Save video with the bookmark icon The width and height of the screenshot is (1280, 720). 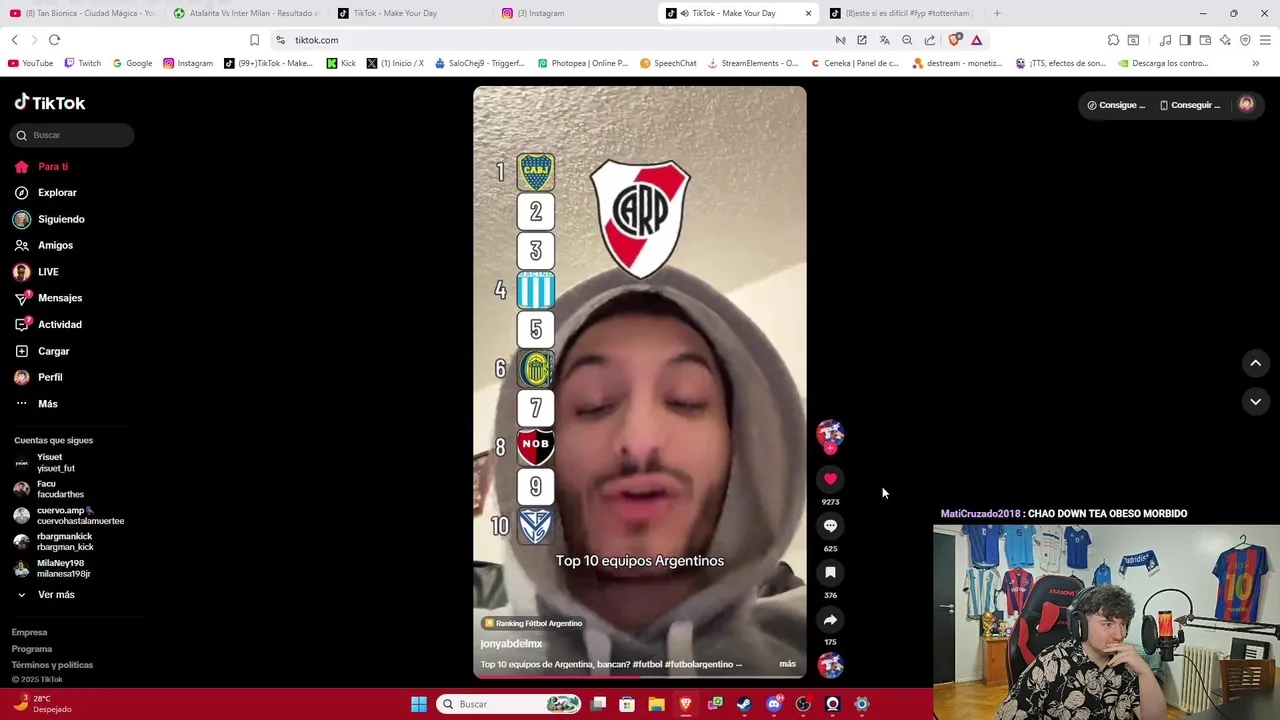830,573
